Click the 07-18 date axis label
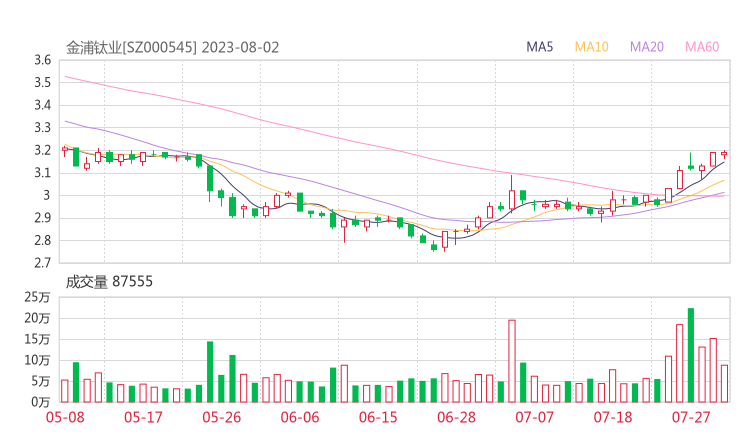Image resolution: width=740 pixels, height=440 pixels. [x=613, y=417]
